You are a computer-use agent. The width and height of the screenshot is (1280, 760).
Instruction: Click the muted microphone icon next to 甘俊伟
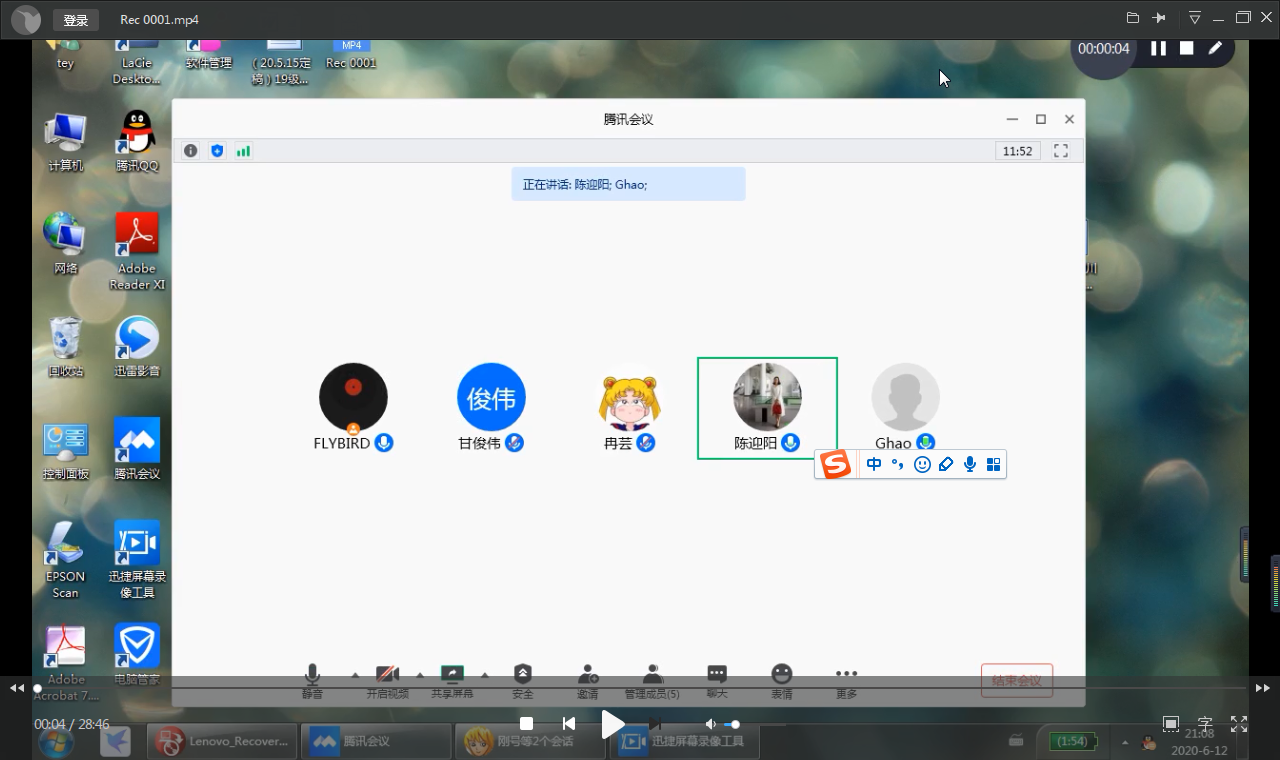(514, 442)
